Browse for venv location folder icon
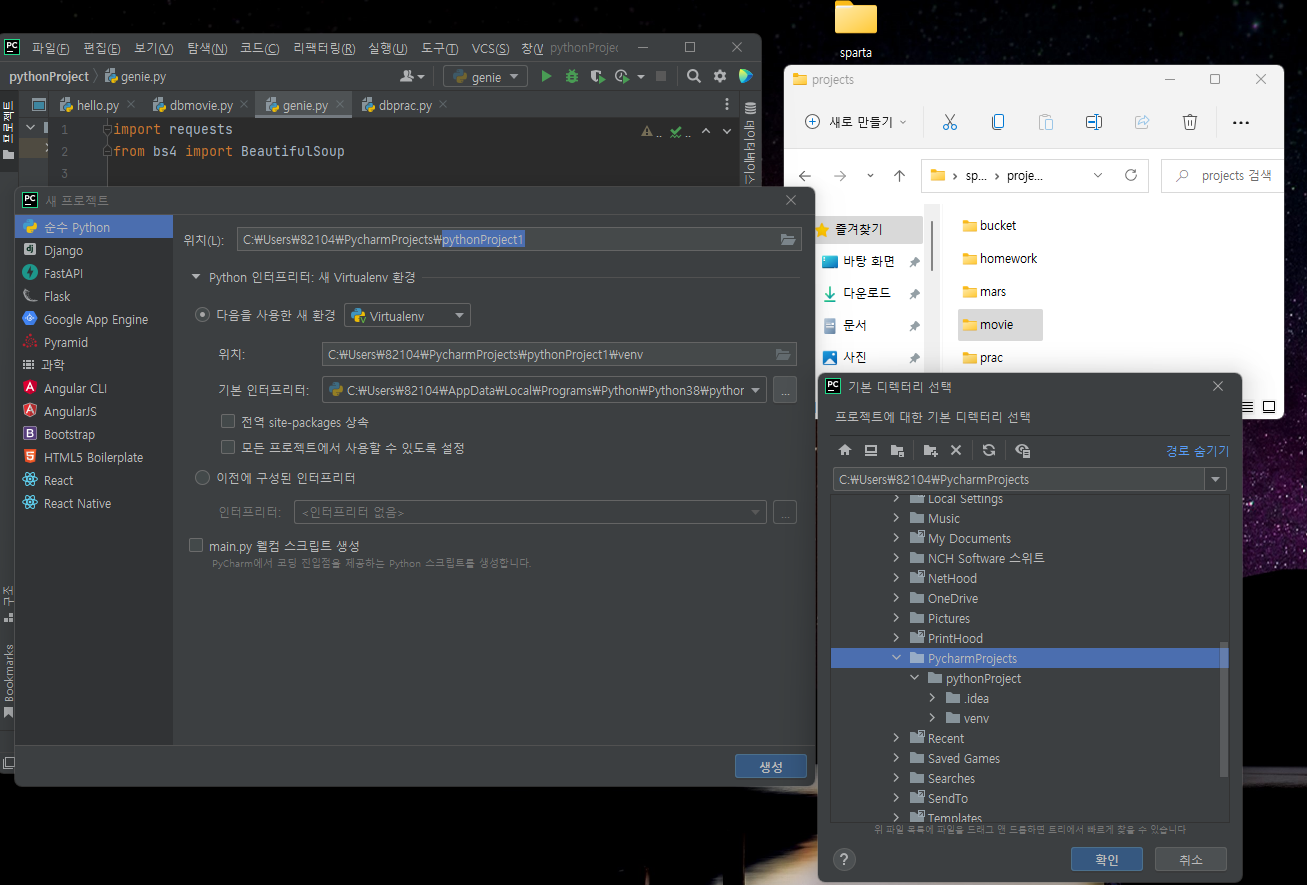 784,354
